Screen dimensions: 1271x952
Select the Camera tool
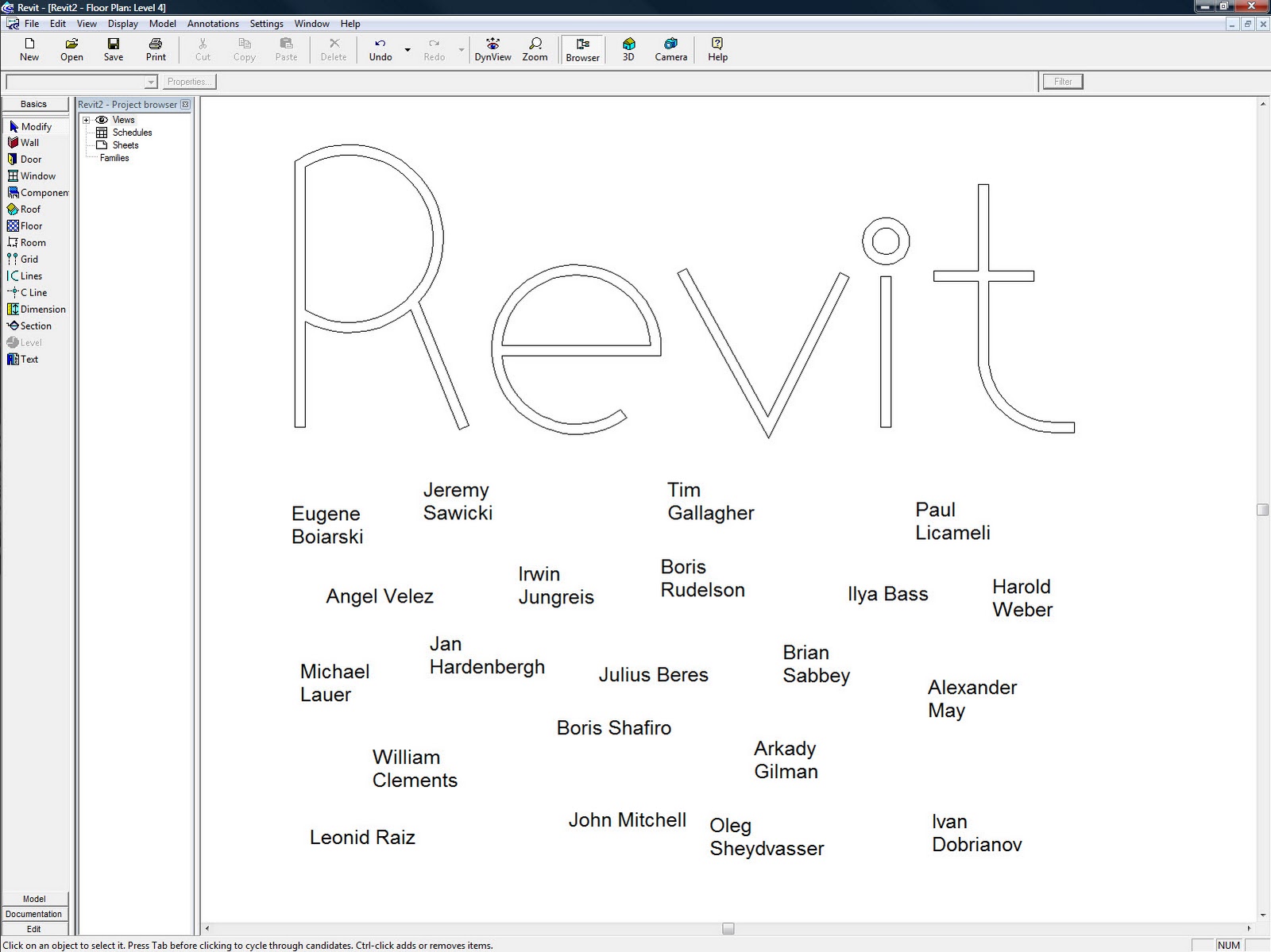(x=671, y=49)
